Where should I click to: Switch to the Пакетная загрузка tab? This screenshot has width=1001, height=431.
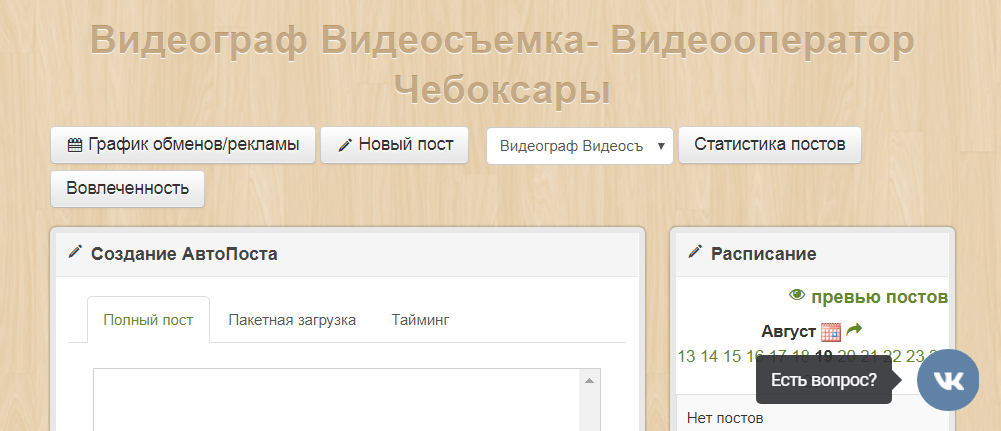(x=292, y=320)
